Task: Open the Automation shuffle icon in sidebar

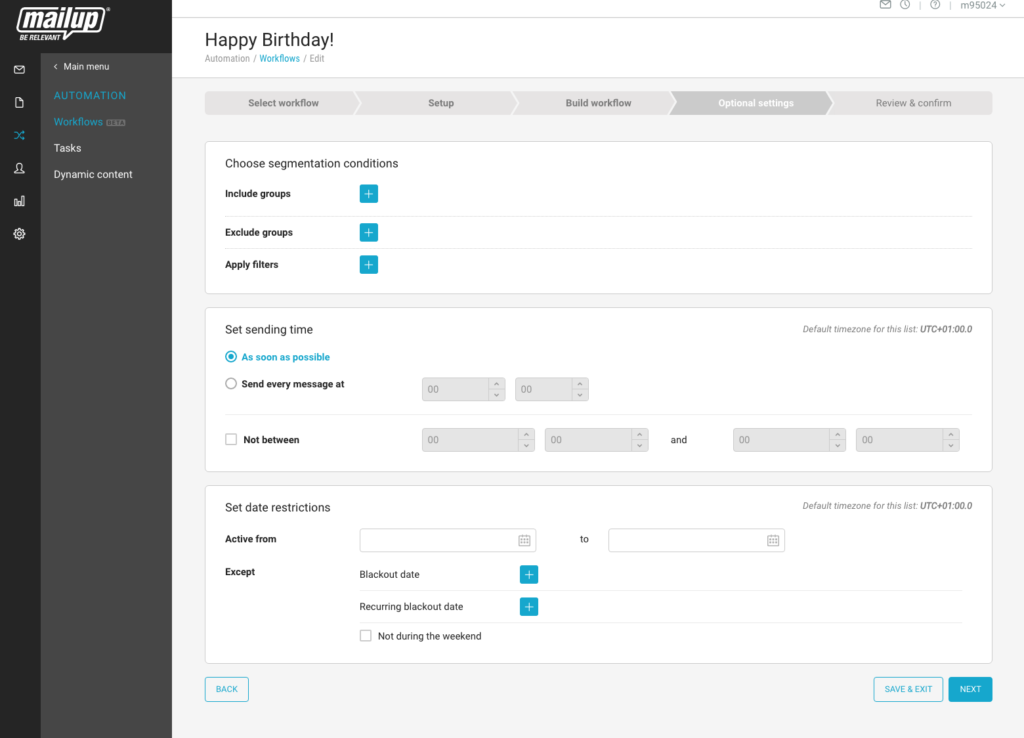Action: point(19,135)
